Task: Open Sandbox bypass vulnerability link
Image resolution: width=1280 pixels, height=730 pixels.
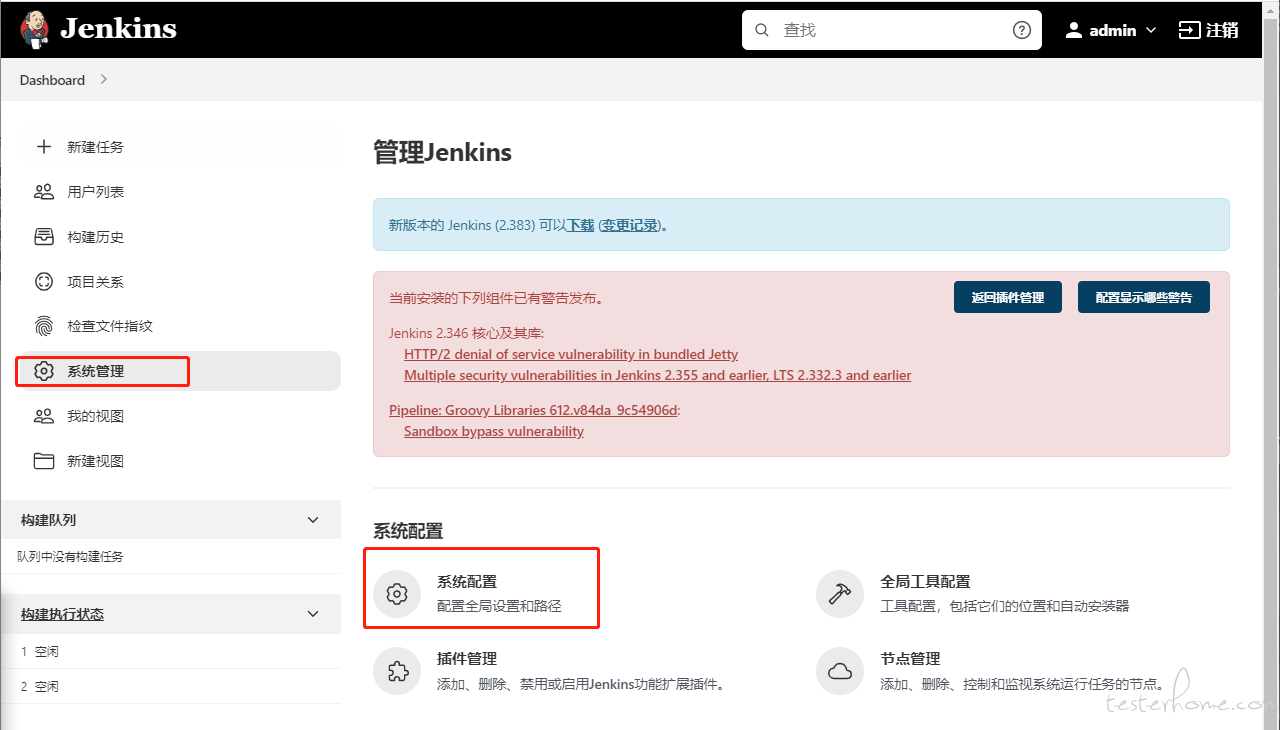Action: [494, 431]
